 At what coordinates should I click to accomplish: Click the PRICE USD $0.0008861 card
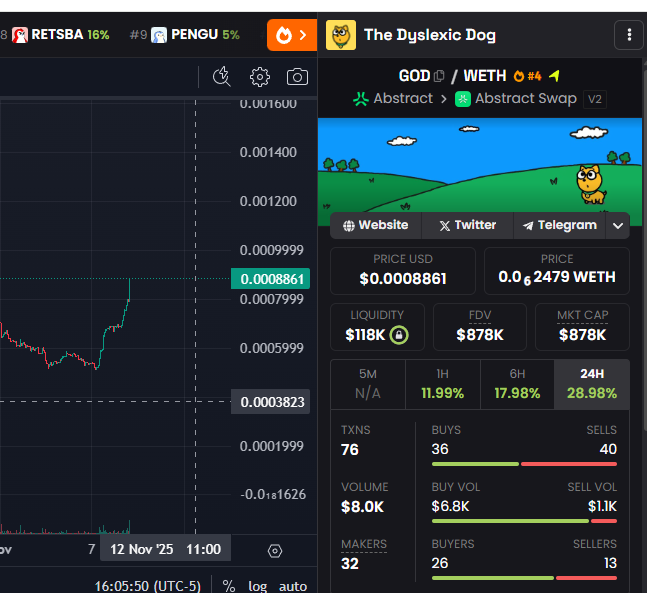click(x=403, y=271)
